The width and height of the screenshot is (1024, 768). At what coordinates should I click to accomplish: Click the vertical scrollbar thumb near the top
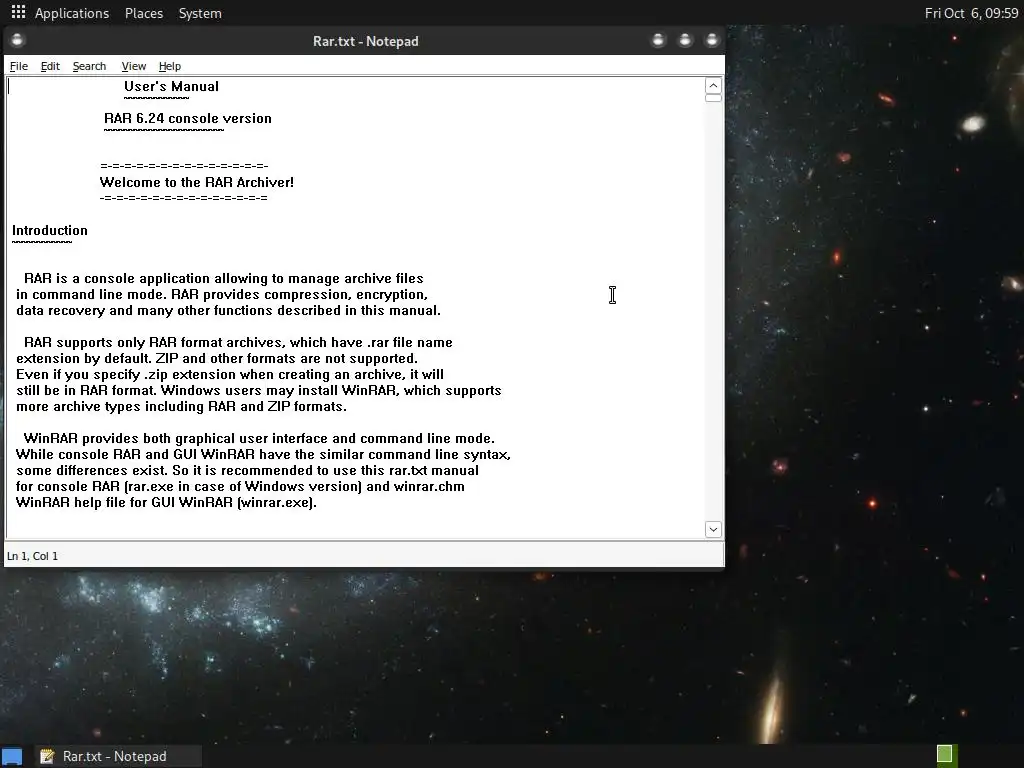tap(713, 98)
